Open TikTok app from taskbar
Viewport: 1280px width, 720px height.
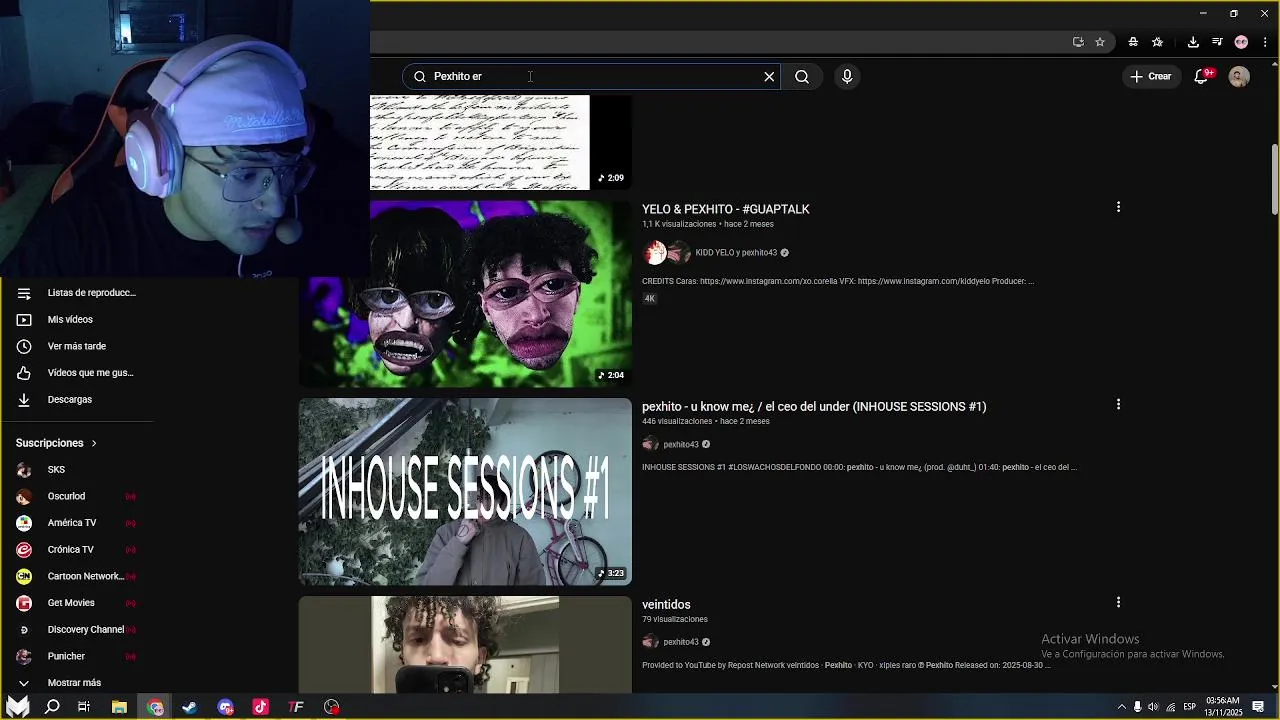(x=260, y=707)
